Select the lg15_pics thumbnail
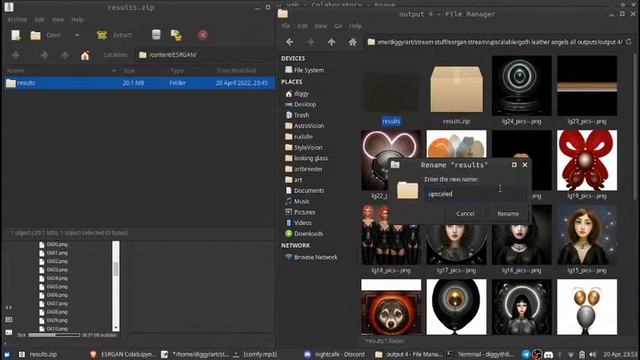Viewport: 640px width, 360px height. click(587, 235)
